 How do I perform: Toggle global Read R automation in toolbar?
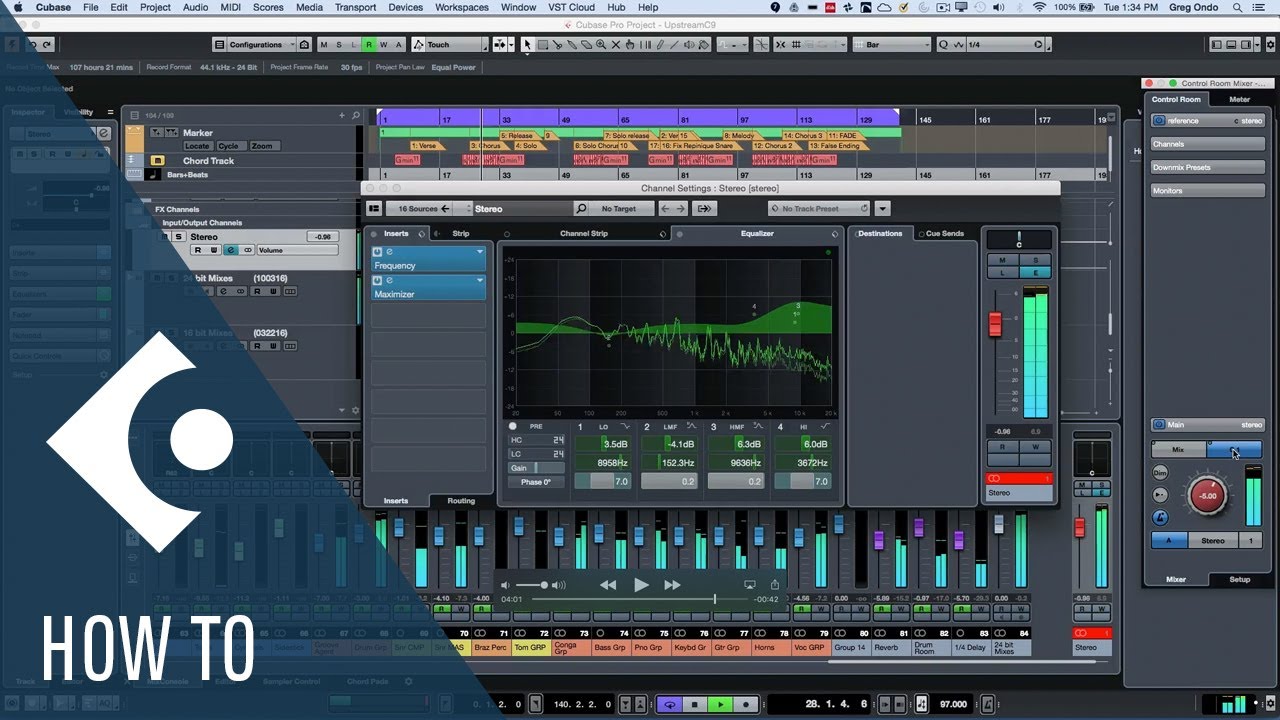369,45
